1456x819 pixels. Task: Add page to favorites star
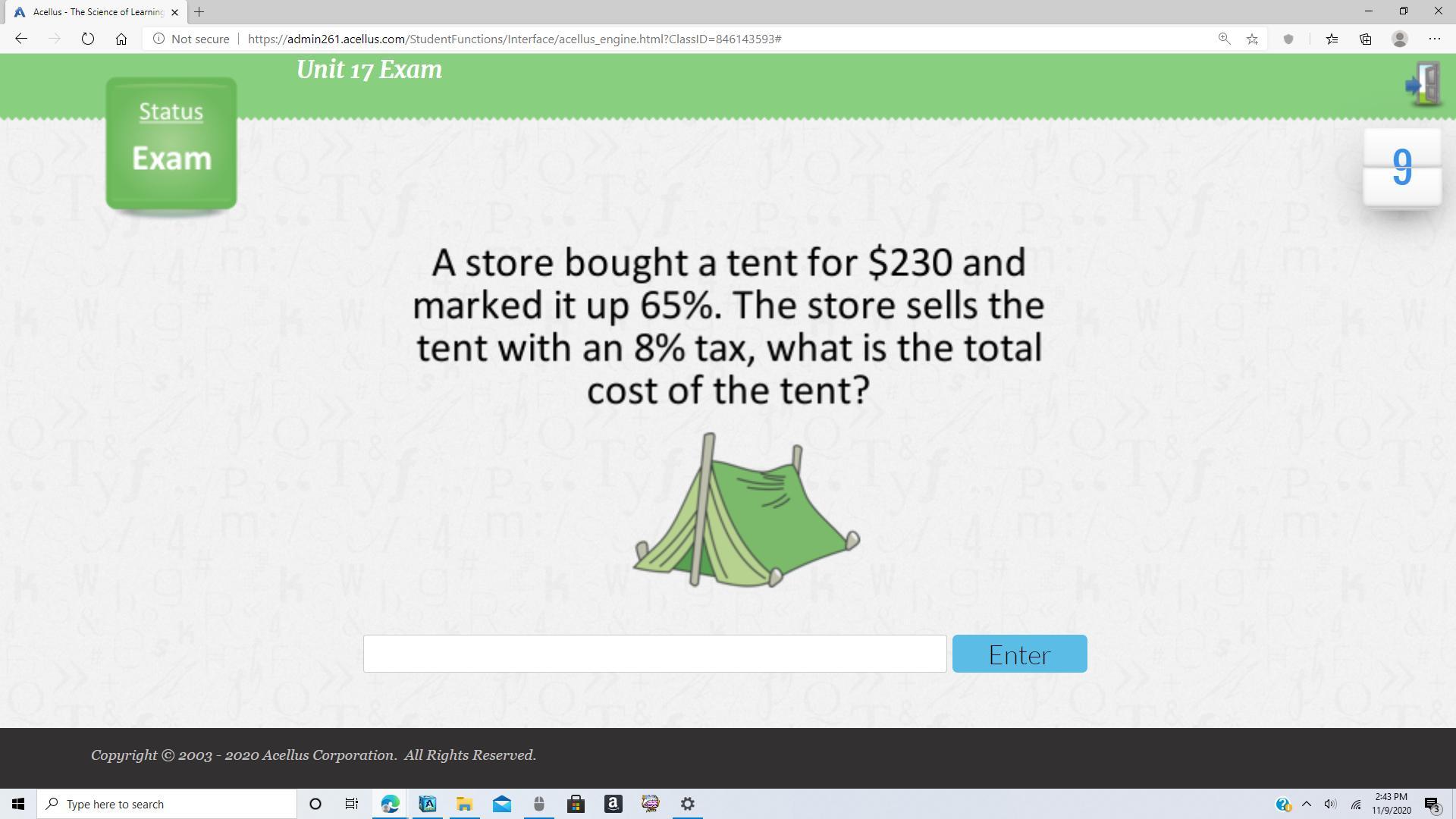coord(1252,39)
